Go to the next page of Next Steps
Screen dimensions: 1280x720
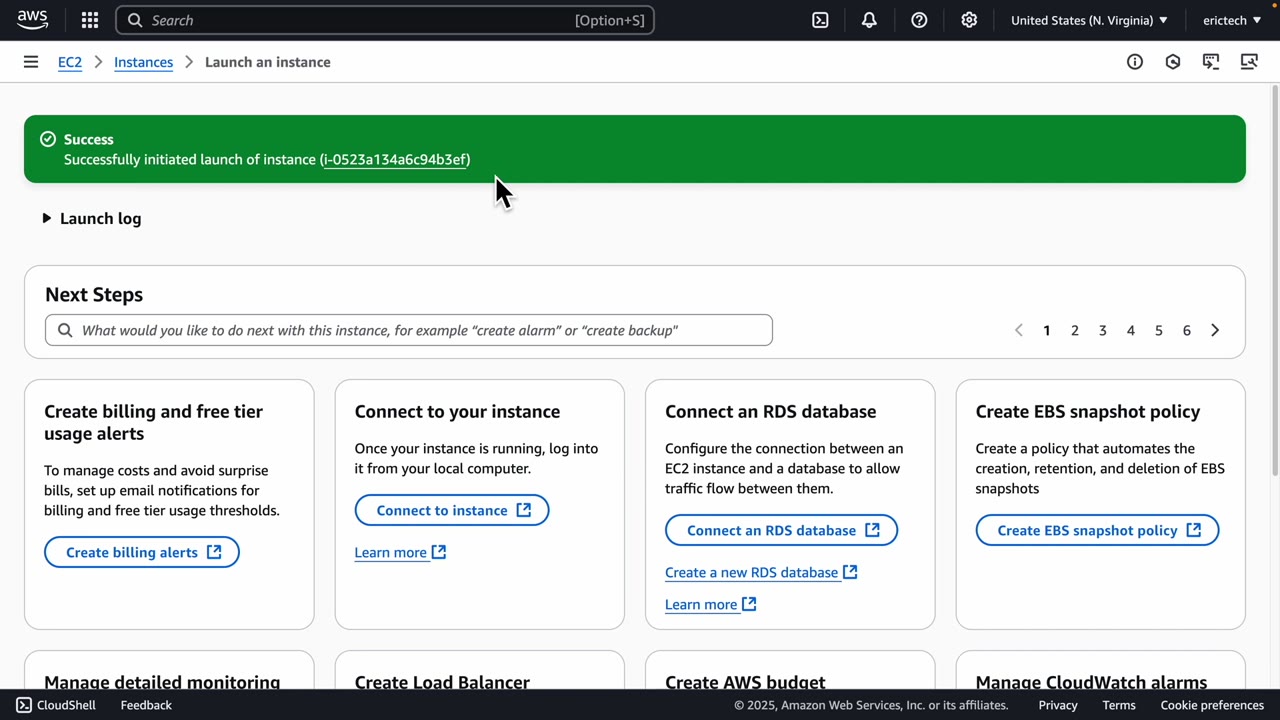click(x=1215, y=330)
